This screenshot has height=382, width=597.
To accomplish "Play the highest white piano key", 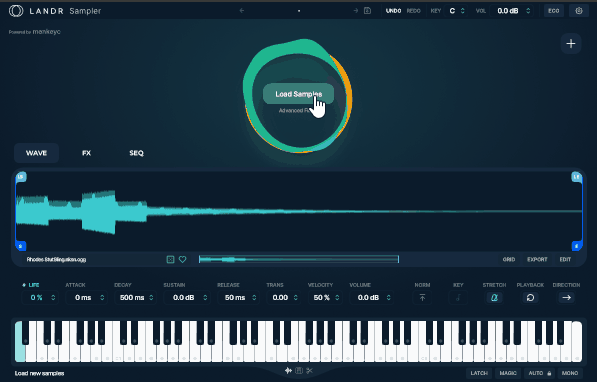I will click(577, 341).
